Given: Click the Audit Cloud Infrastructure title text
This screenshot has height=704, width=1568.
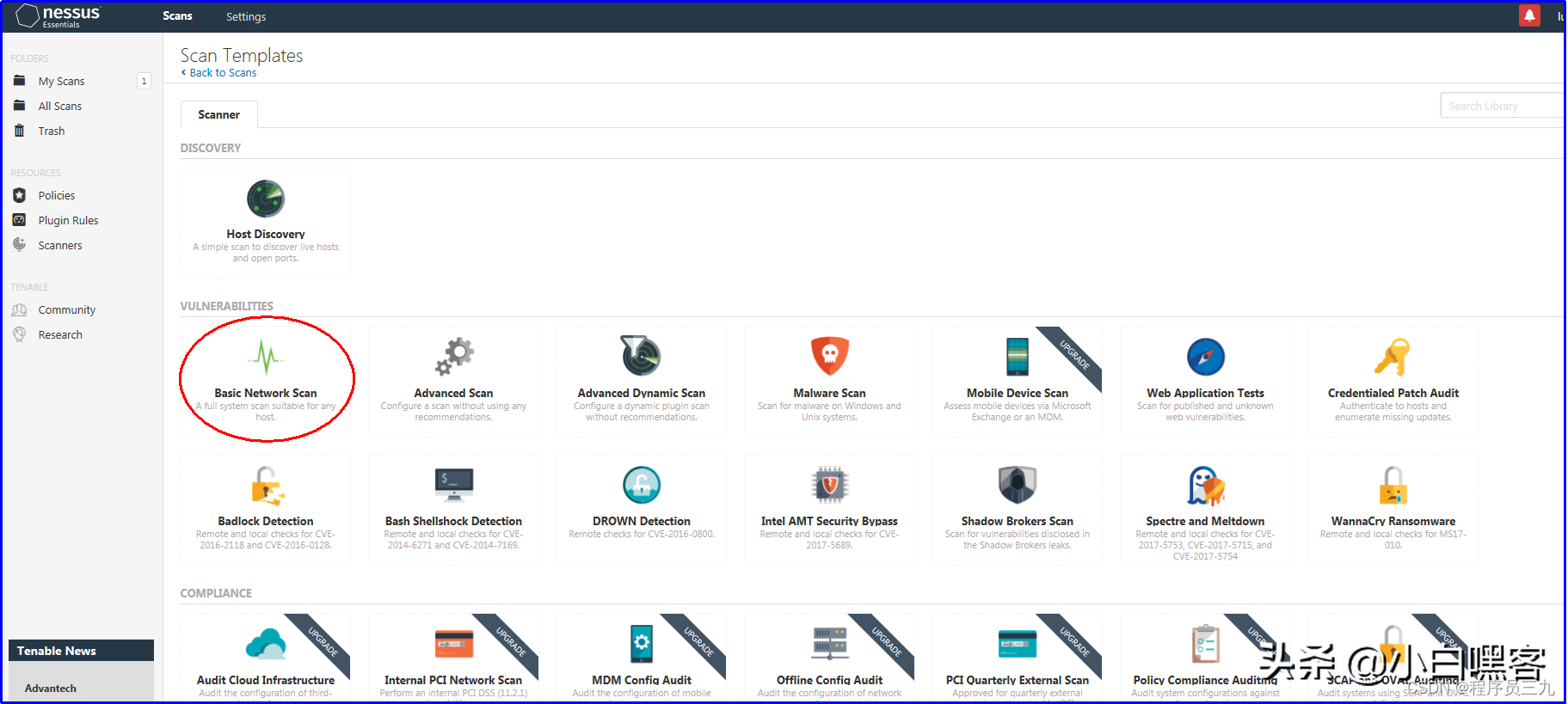Looking at the screenshot, I should (x=266, y=680).
